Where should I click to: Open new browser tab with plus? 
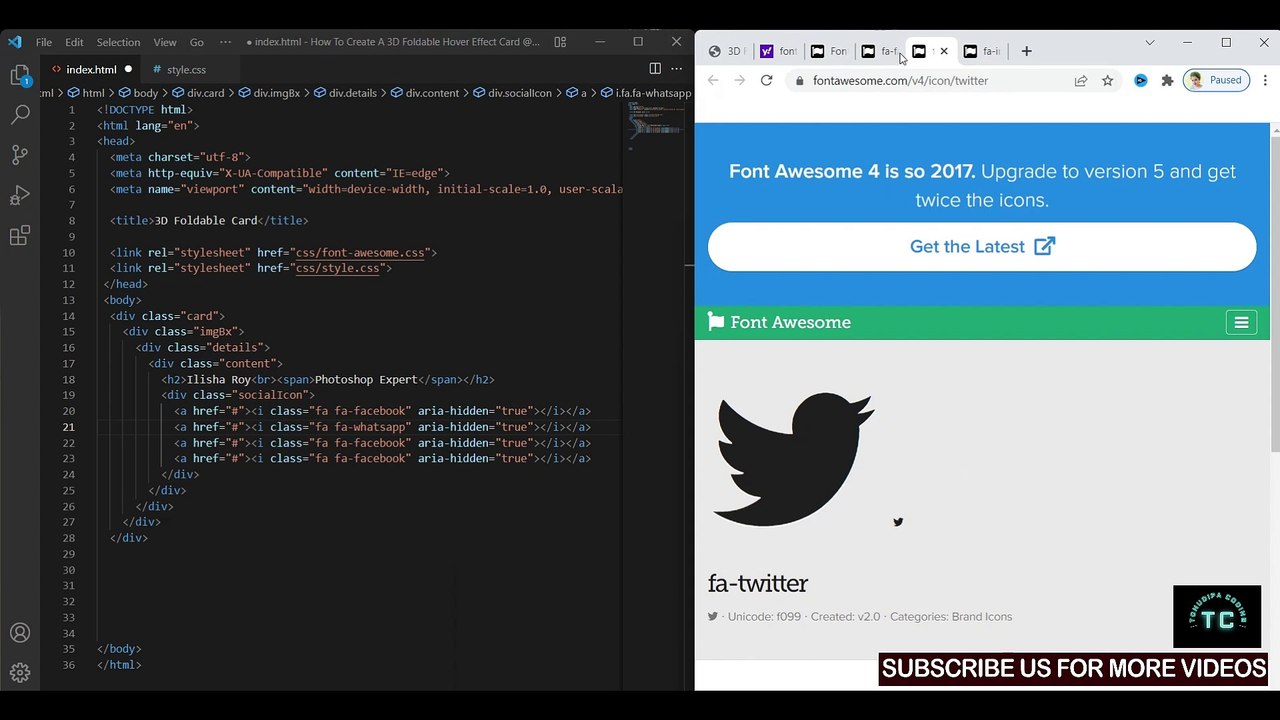(1026, 51)
